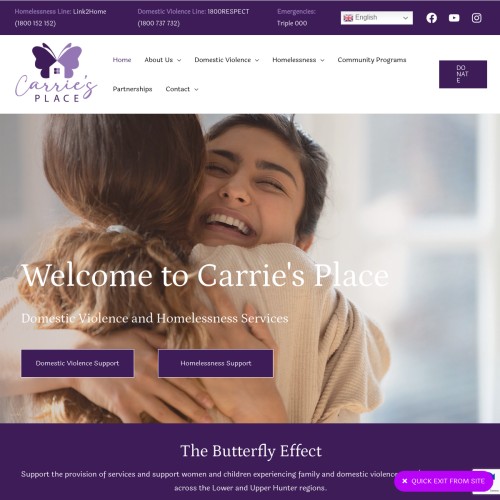Click the Link2Home homelessness line link
The width and height of the screenshot is (500, 500).
click(x=90, y=12)
